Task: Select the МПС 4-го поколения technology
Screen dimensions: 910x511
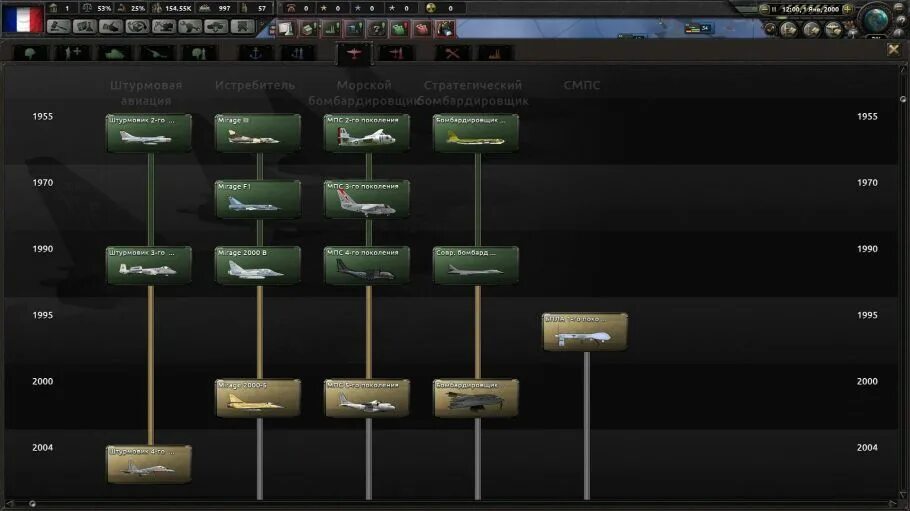Action: [367, 265]
